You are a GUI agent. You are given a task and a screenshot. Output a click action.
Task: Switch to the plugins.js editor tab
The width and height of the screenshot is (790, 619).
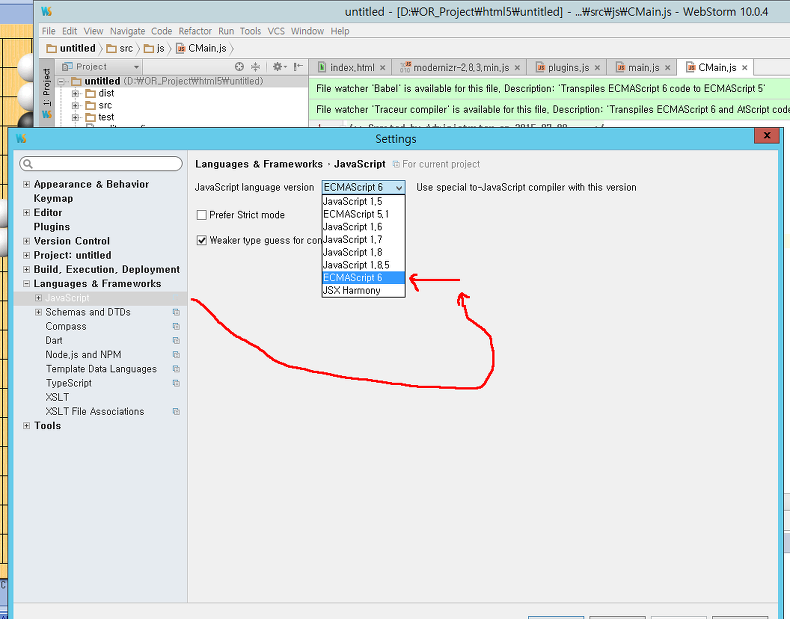point(568,67)
